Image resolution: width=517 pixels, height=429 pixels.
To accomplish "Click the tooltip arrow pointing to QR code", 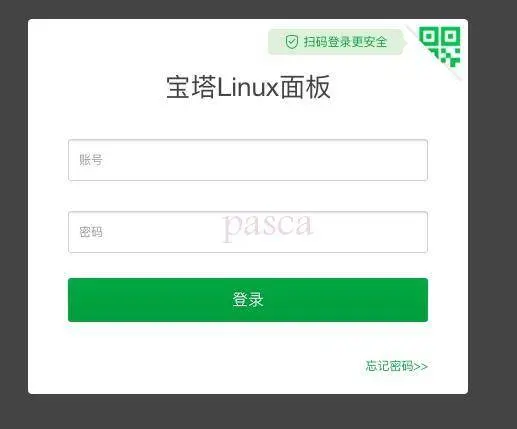I will (405, 42).
